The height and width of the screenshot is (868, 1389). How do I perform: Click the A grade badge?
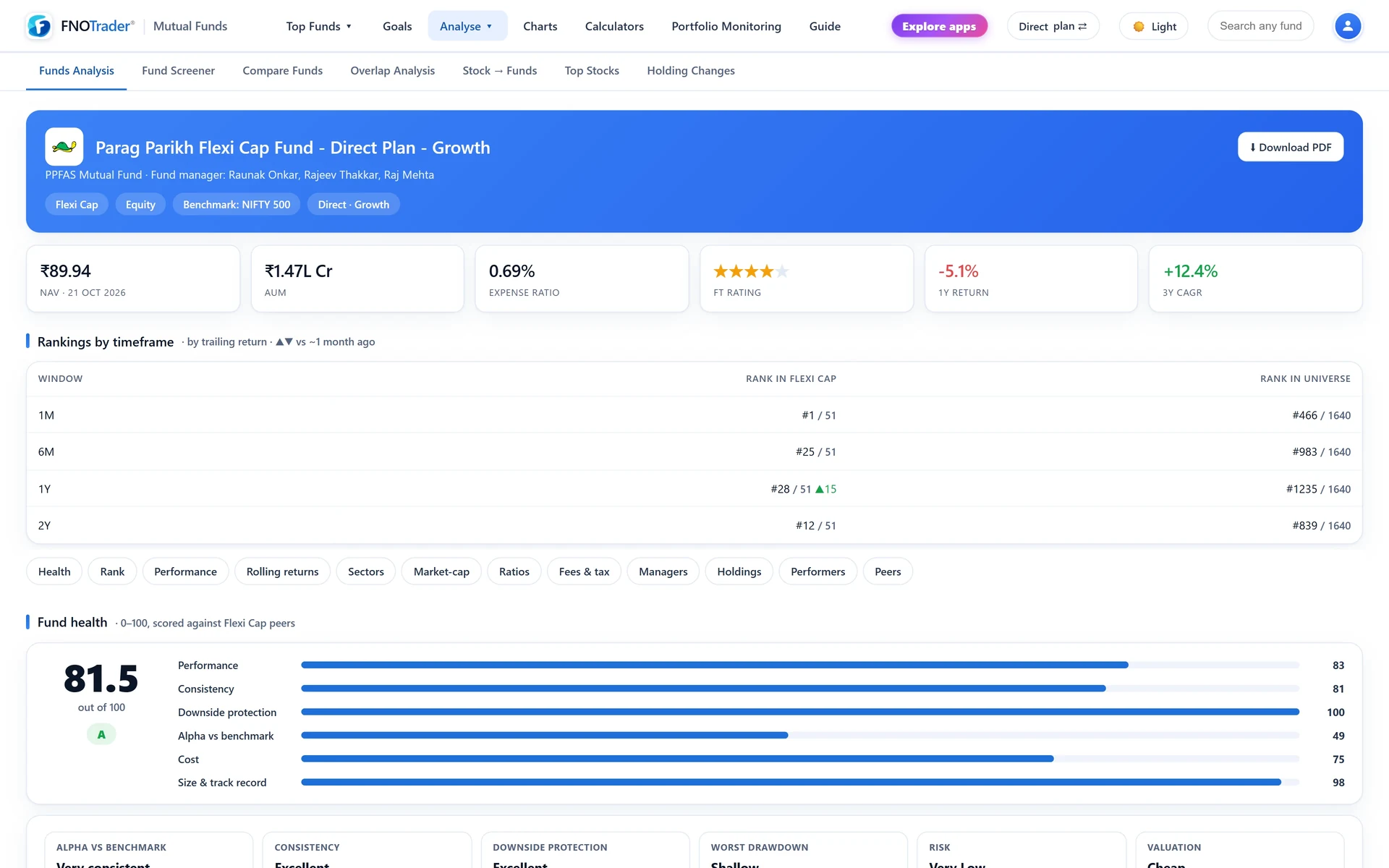(x=101, y=734)
